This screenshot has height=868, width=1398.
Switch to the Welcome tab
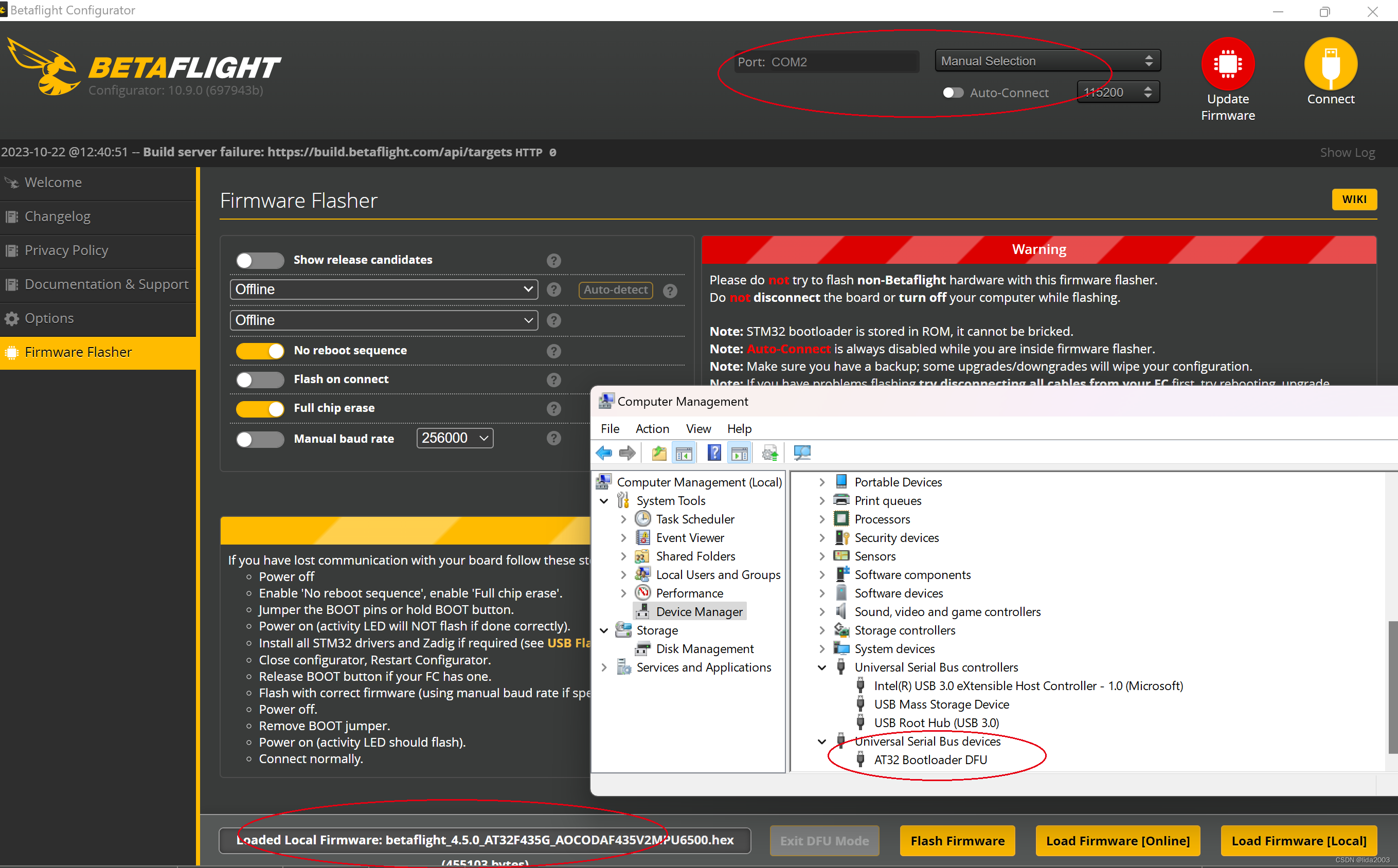pos(98,183)
